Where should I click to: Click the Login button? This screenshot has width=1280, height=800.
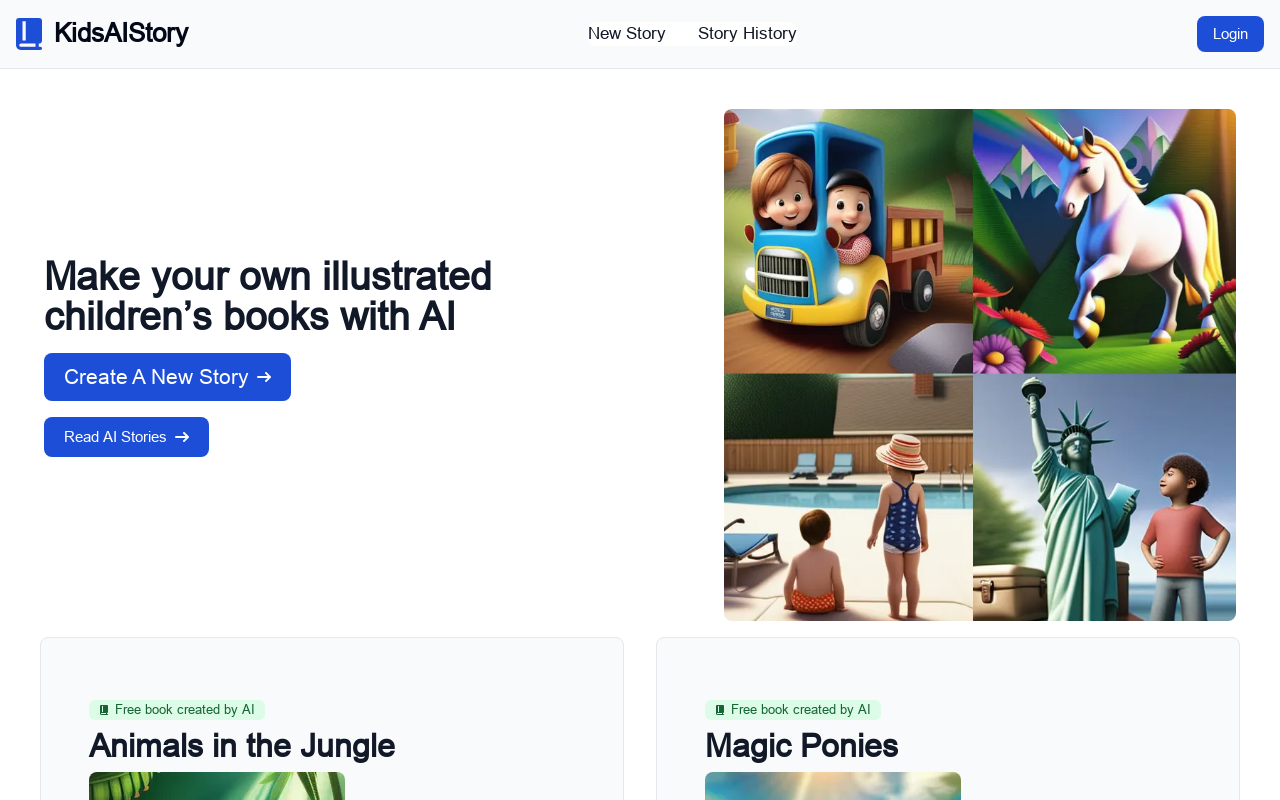pyautogui.click(x=1230, y=34)
